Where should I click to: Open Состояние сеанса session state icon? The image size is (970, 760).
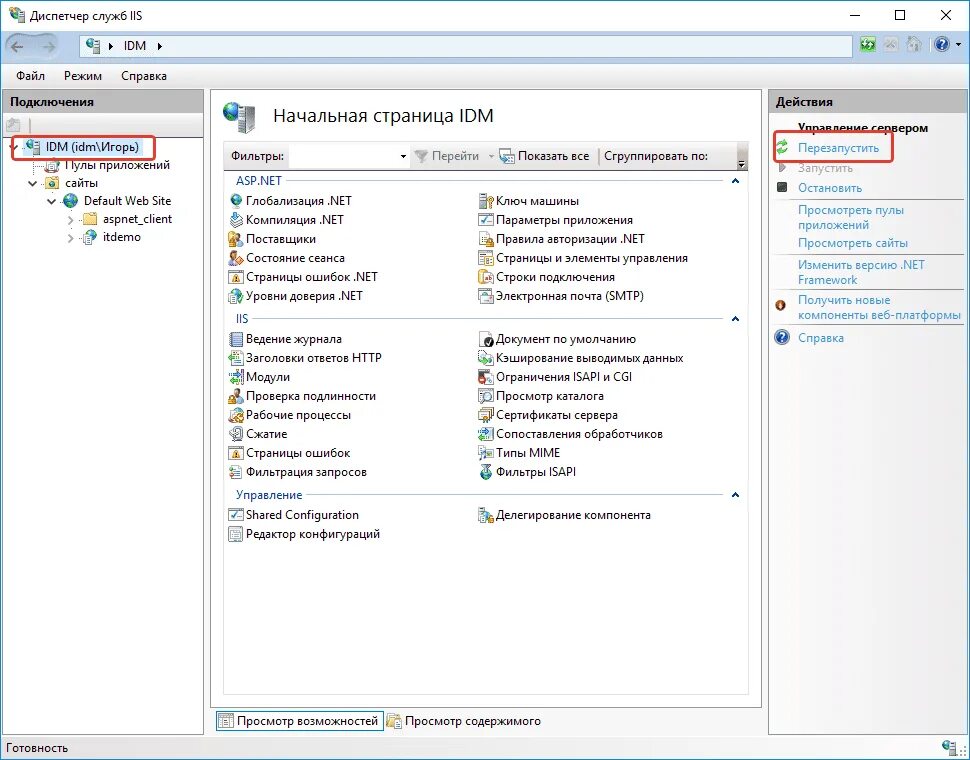coord(236,258)
